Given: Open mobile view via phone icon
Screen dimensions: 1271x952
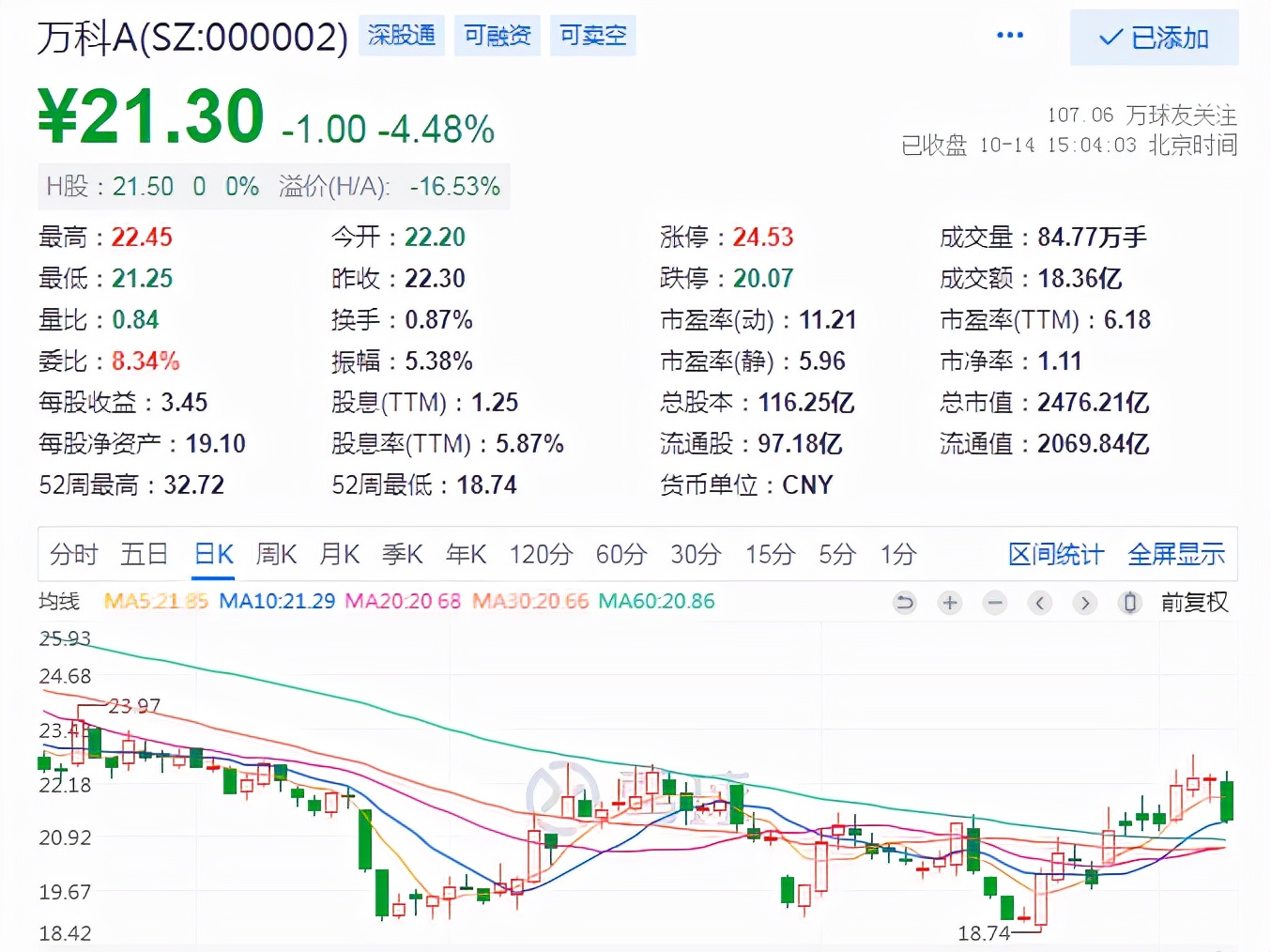Looking at the screenshot, I should (1128, 603).
